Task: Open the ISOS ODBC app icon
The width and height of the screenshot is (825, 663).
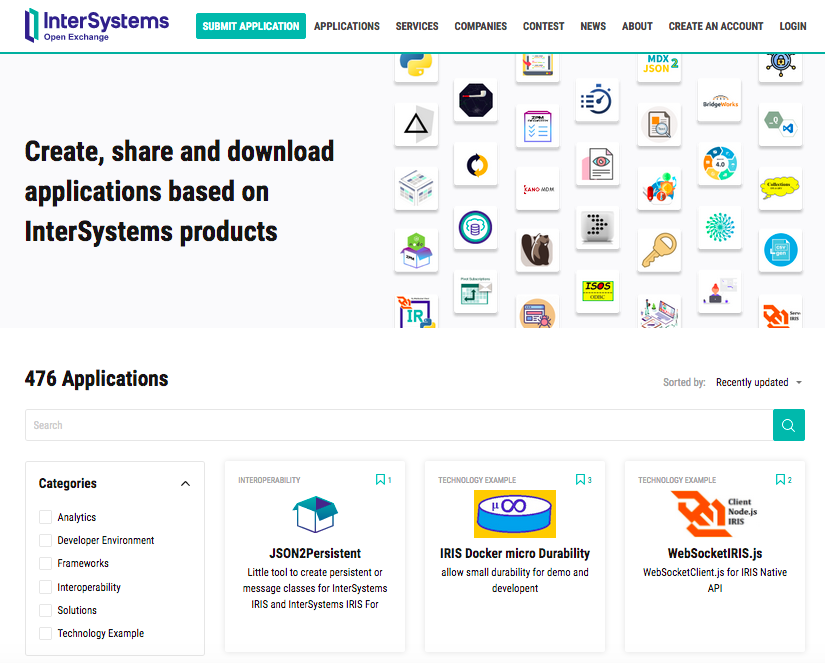Action: [x=595, y=291]
